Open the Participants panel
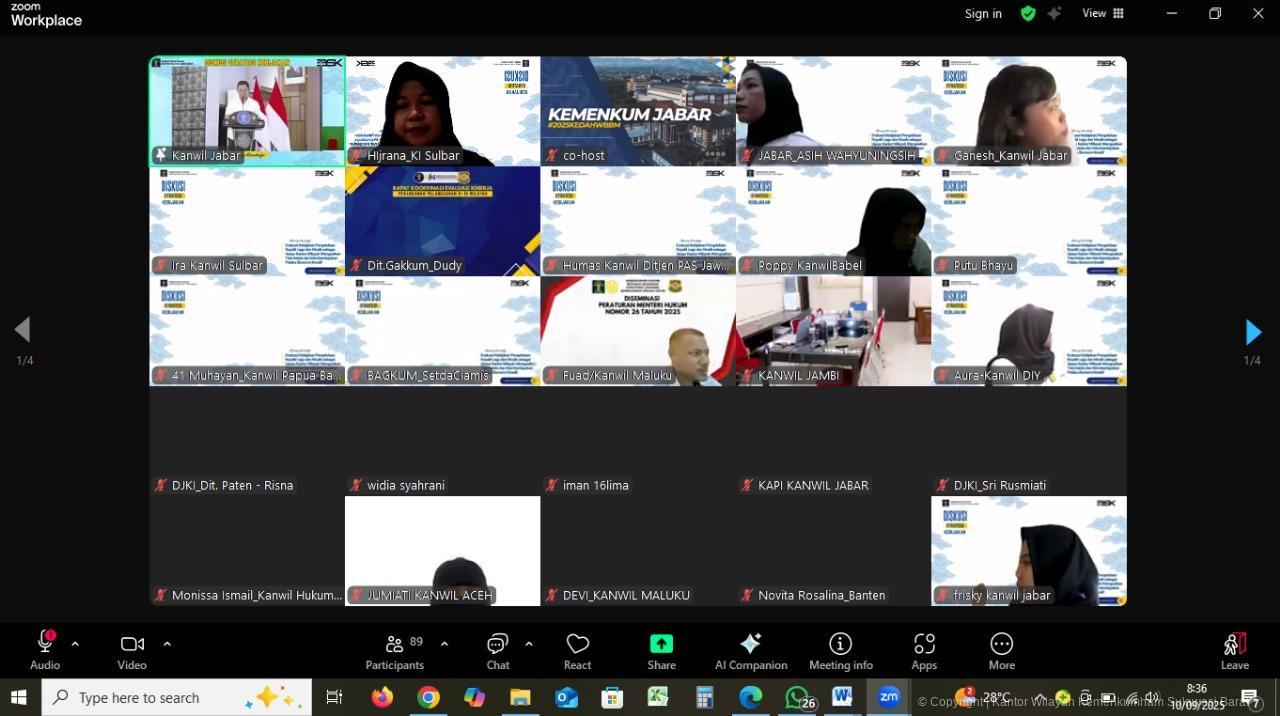Viewport: 1280px width, 716px height. 395,650
